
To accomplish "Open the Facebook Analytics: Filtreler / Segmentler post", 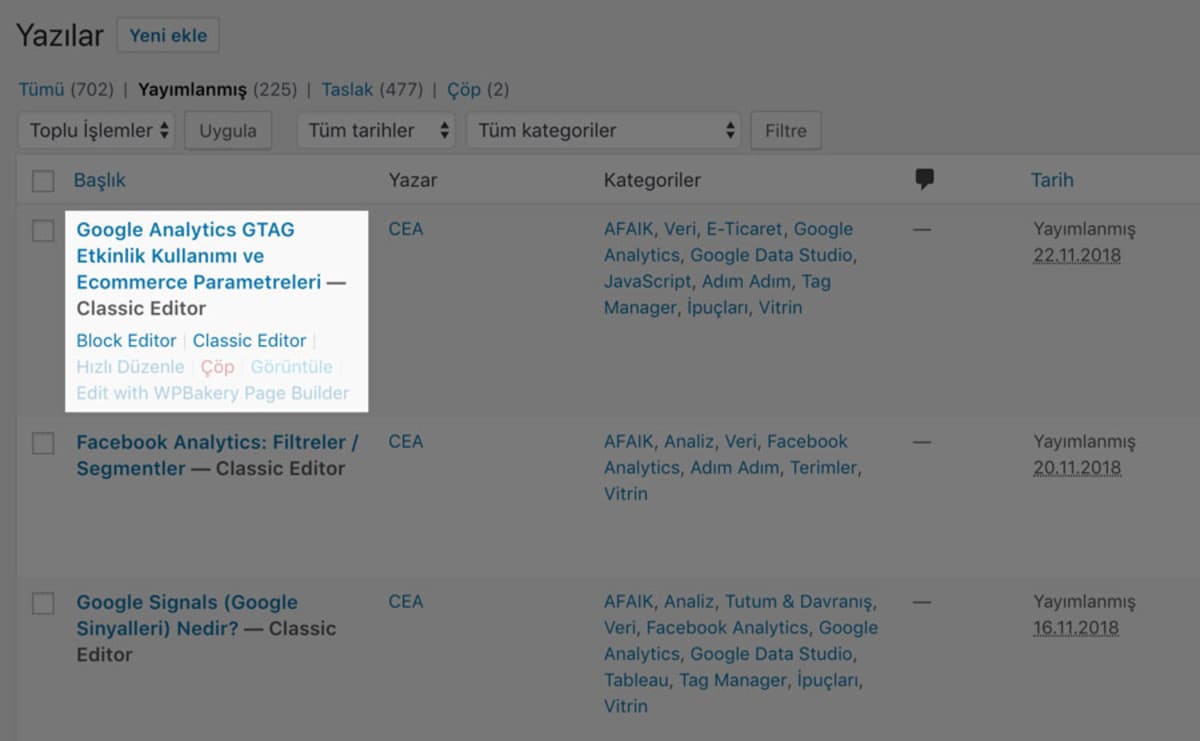I will click(217, 455).
